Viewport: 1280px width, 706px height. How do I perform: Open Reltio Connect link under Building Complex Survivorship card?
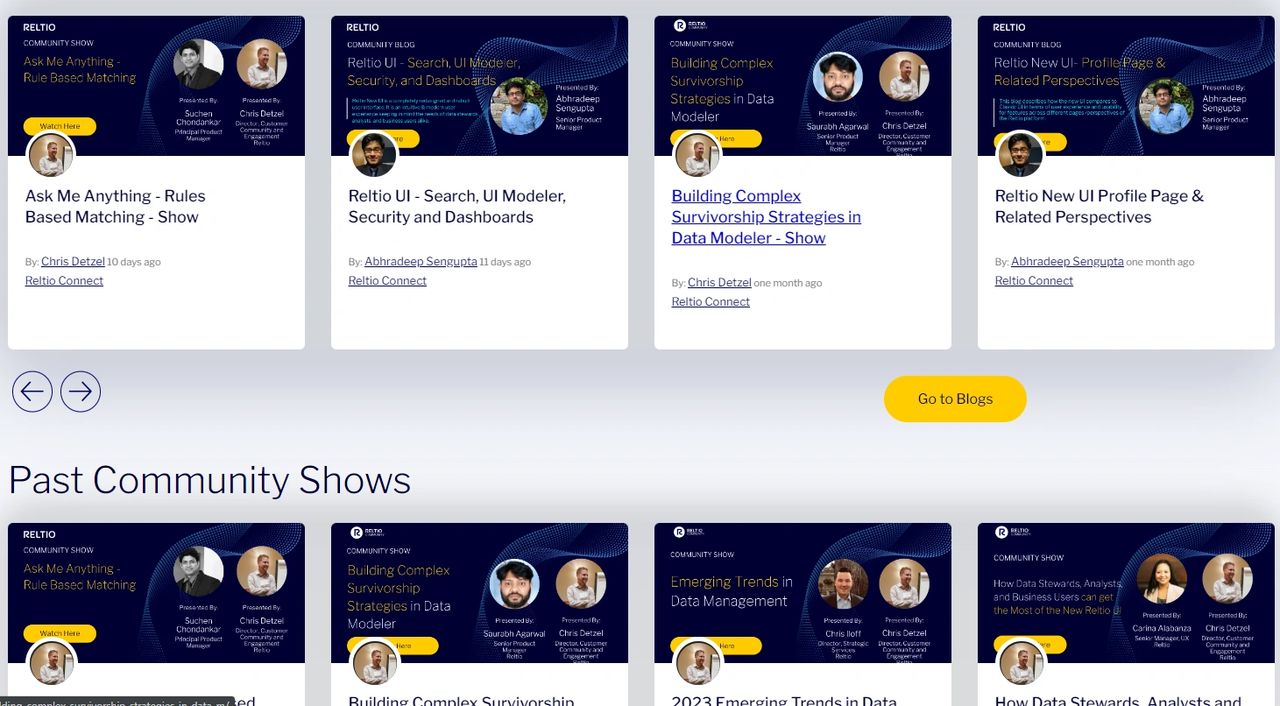[x=710, y=302]
